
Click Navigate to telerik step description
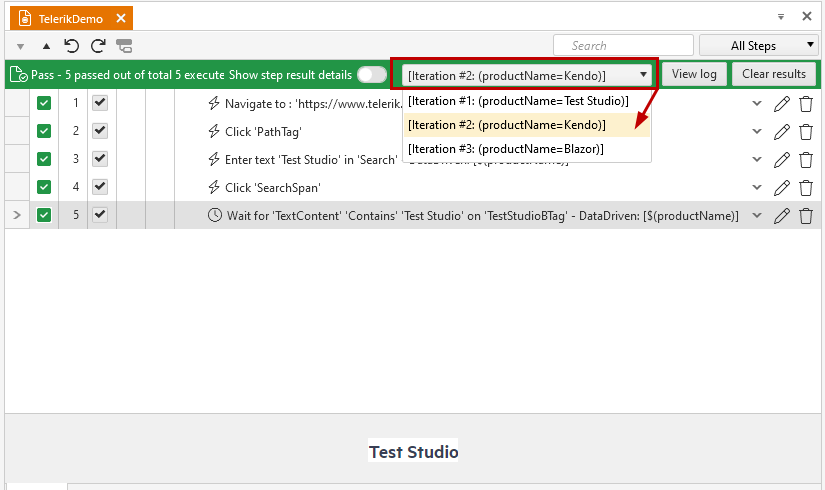point(314,104)
